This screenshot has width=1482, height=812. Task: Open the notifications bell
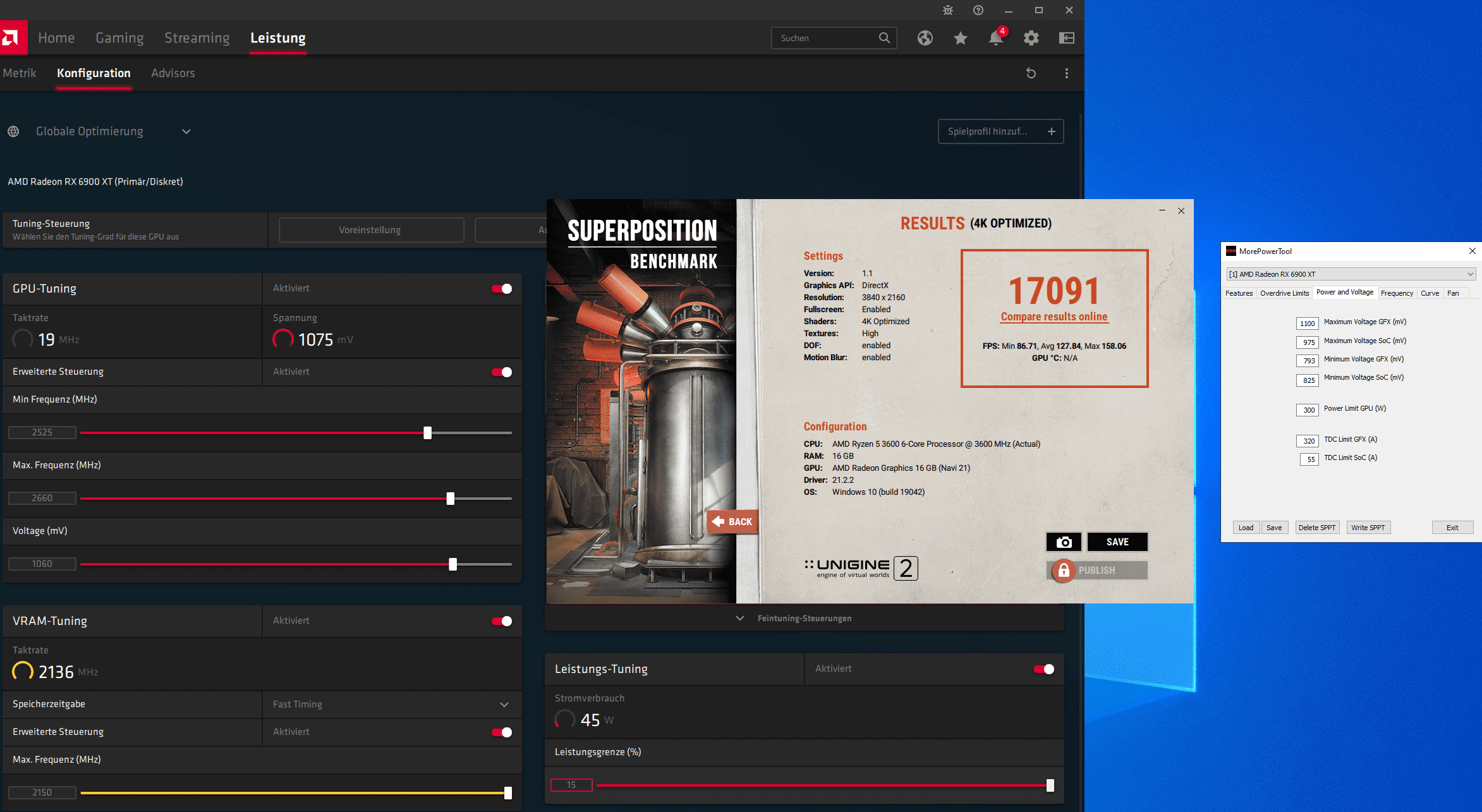(995, 38)
